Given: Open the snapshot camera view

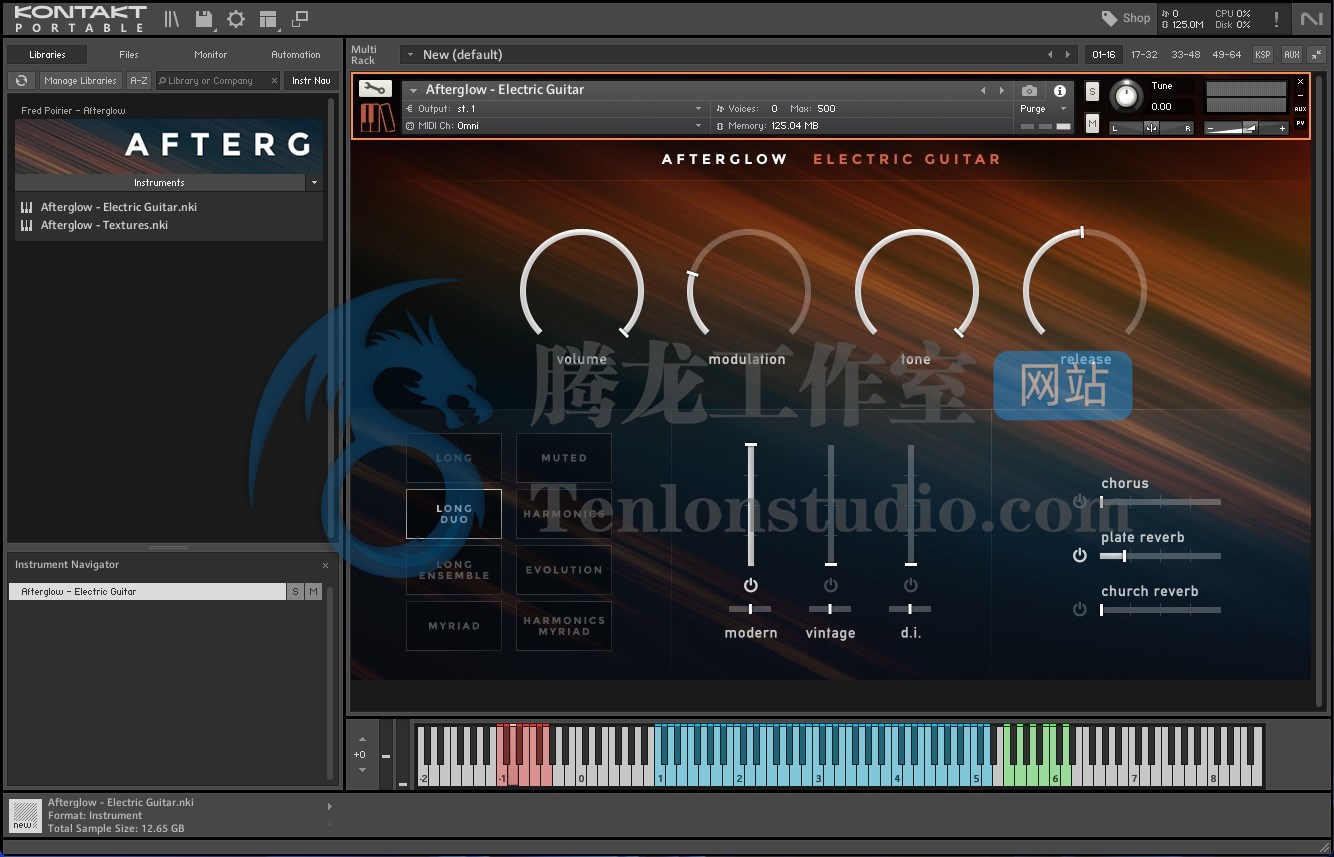Looking at the screenshot, I should point(1029,91).
